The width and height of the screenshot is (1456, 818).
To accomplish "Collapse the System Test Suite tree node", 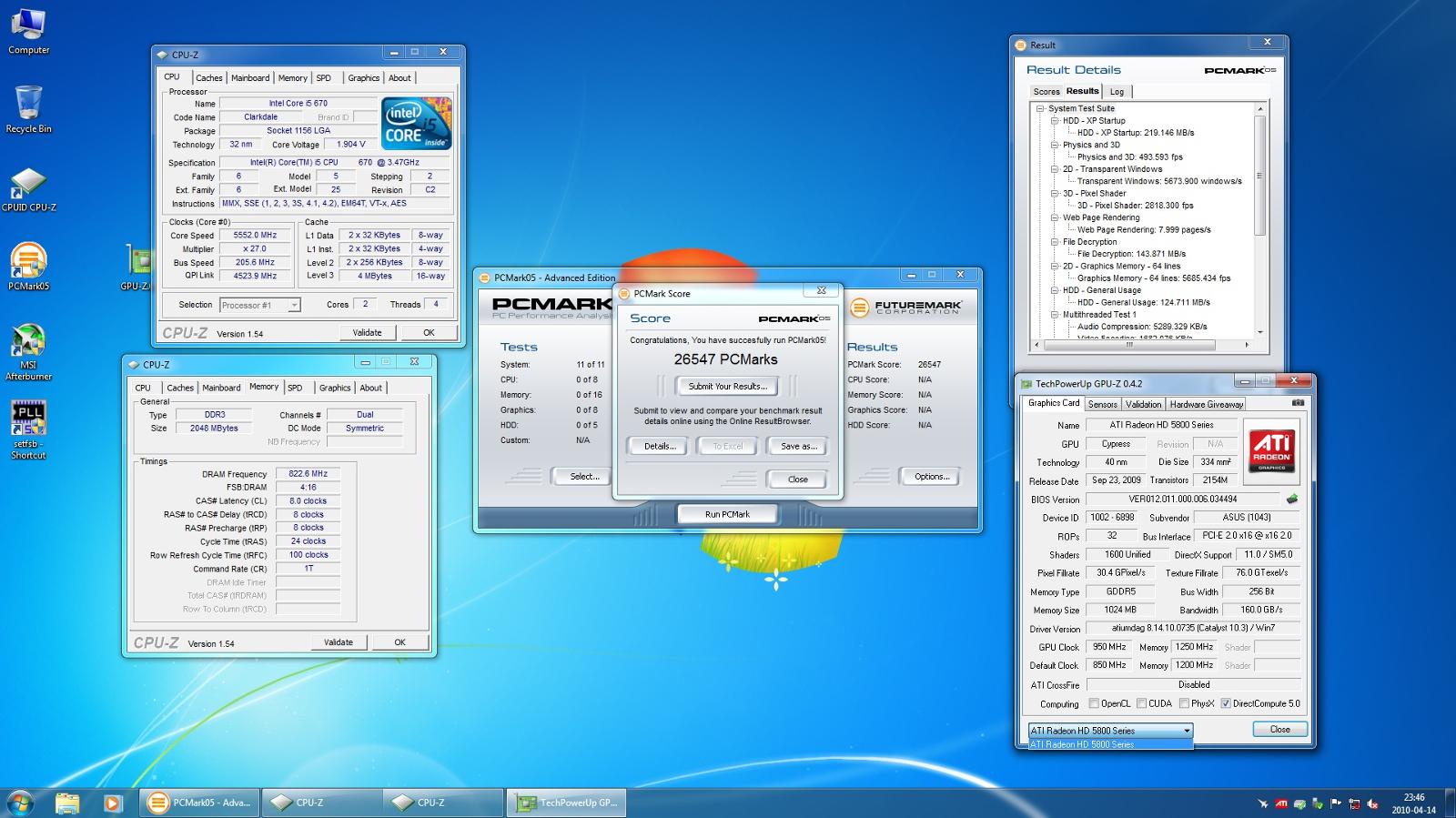I will pos(1040,108).
